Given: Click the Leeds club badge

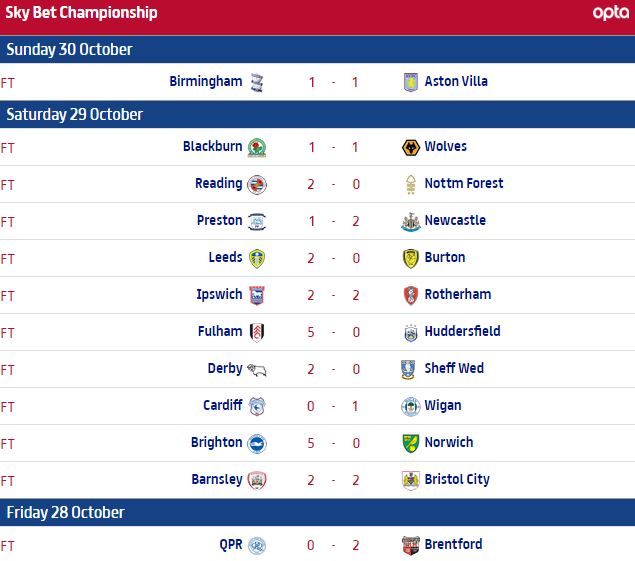Looking at the screenshot, I should click(x=257, y=258).
